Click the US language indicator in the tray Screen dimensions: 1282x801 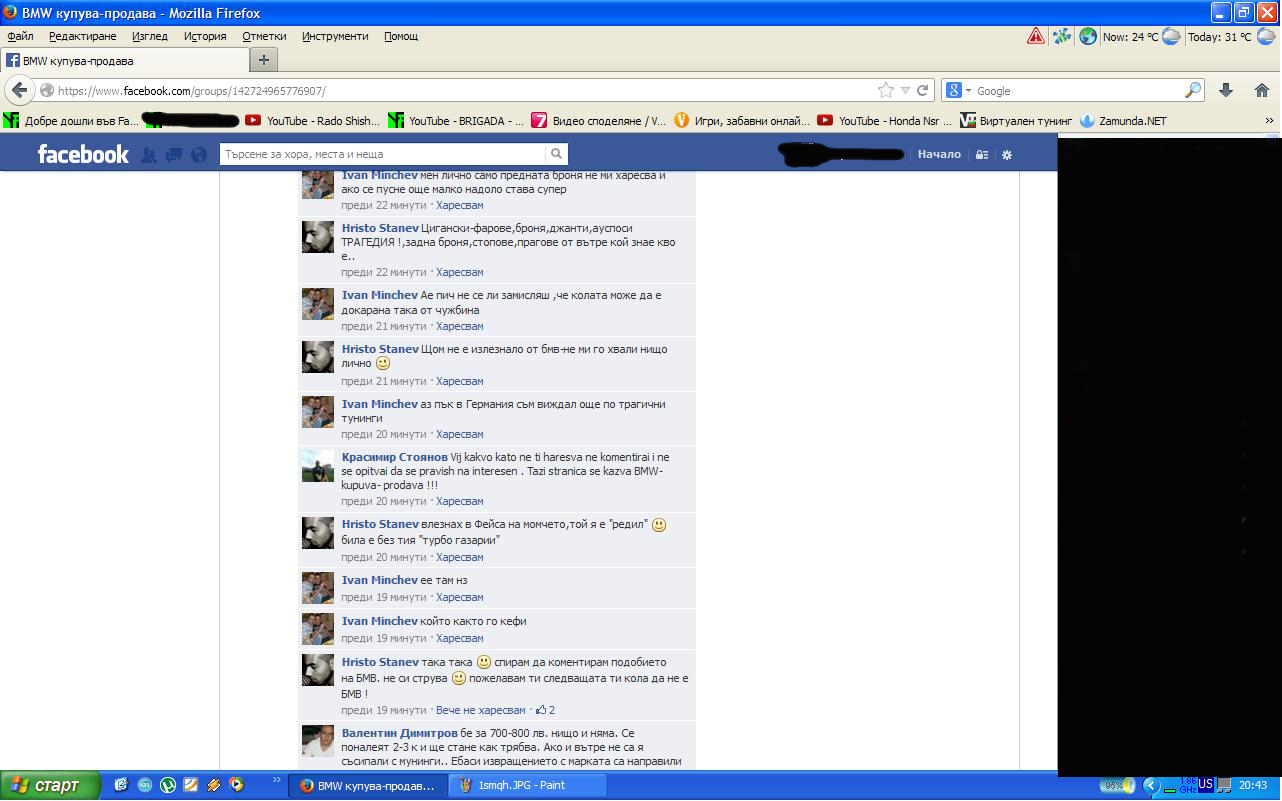tap(1206, 785)
